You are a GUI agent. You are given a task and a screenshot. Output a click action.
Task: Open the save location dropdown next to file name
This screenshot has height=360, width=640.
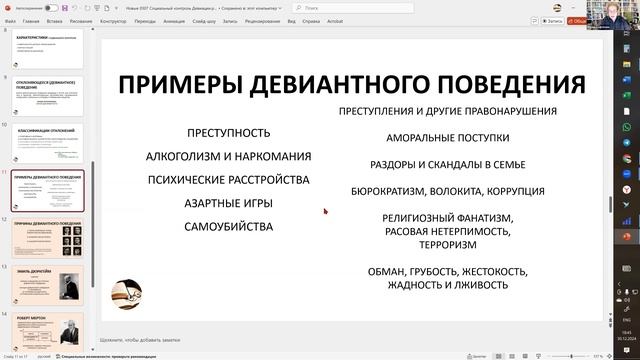point(280,8)
